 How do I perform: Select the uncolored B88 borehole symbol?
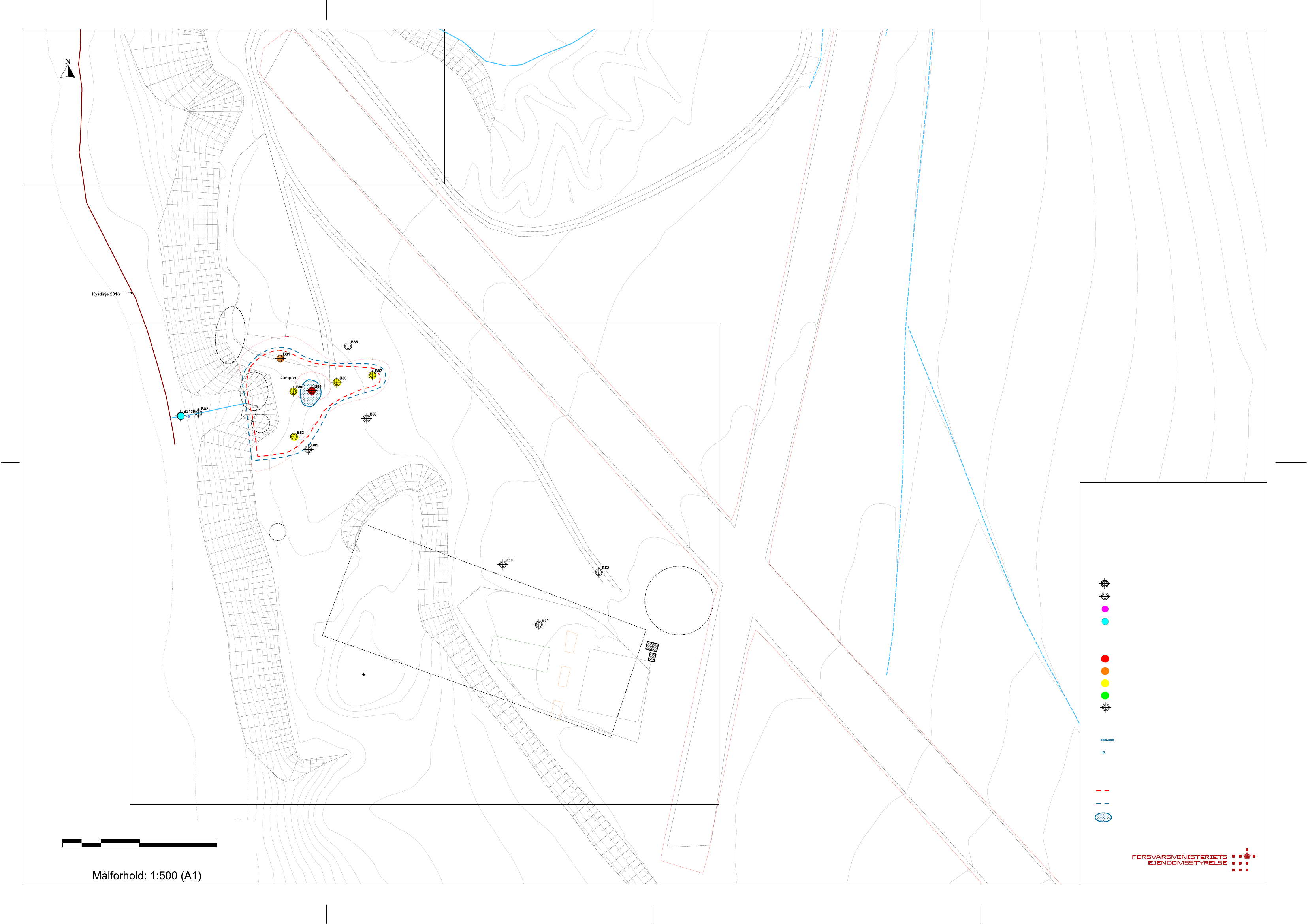pos(348,346)
